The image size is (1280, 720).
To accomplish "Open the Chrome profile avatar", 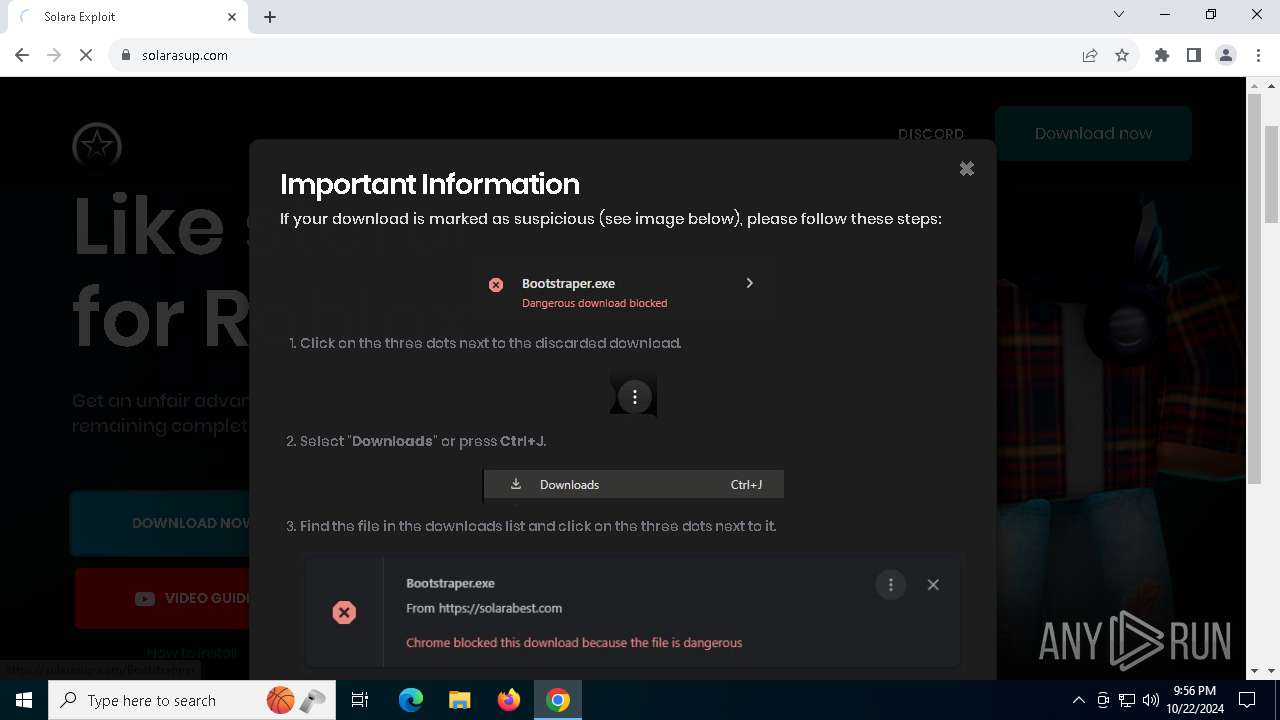I will tap(1226, 55).
